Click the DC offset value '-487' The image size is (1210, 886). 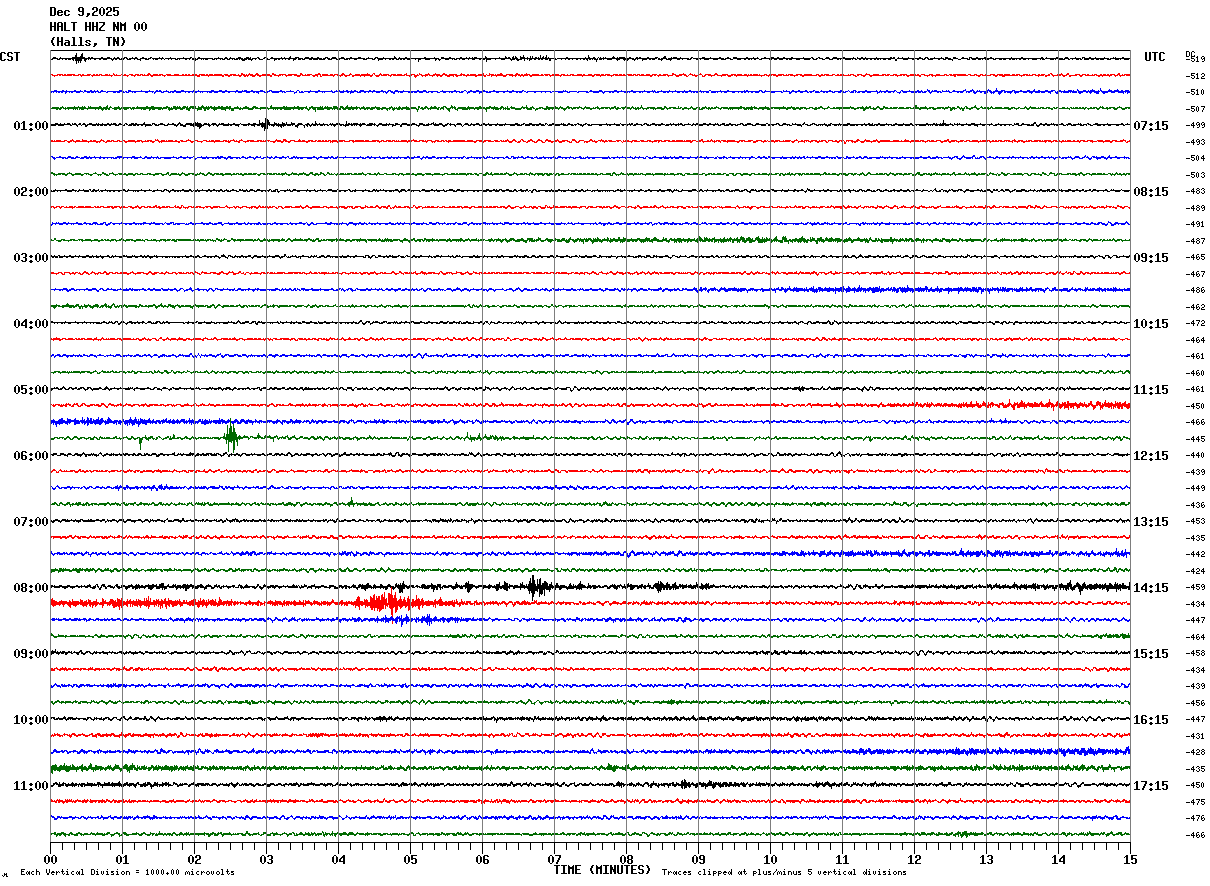[x=1195, y=241]
